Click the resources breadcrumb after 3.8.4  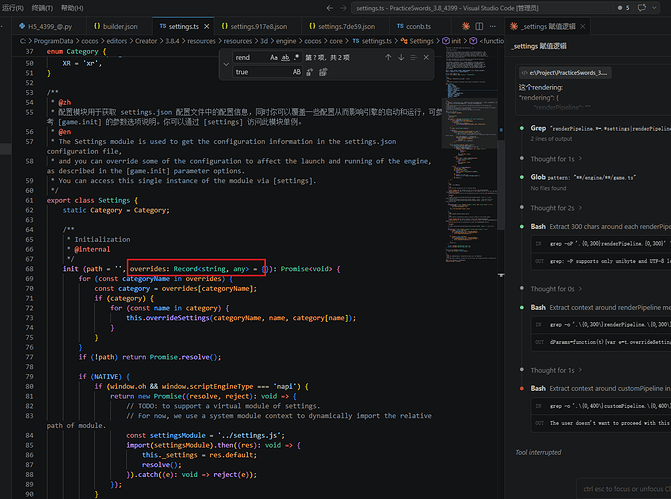[201, 41]
